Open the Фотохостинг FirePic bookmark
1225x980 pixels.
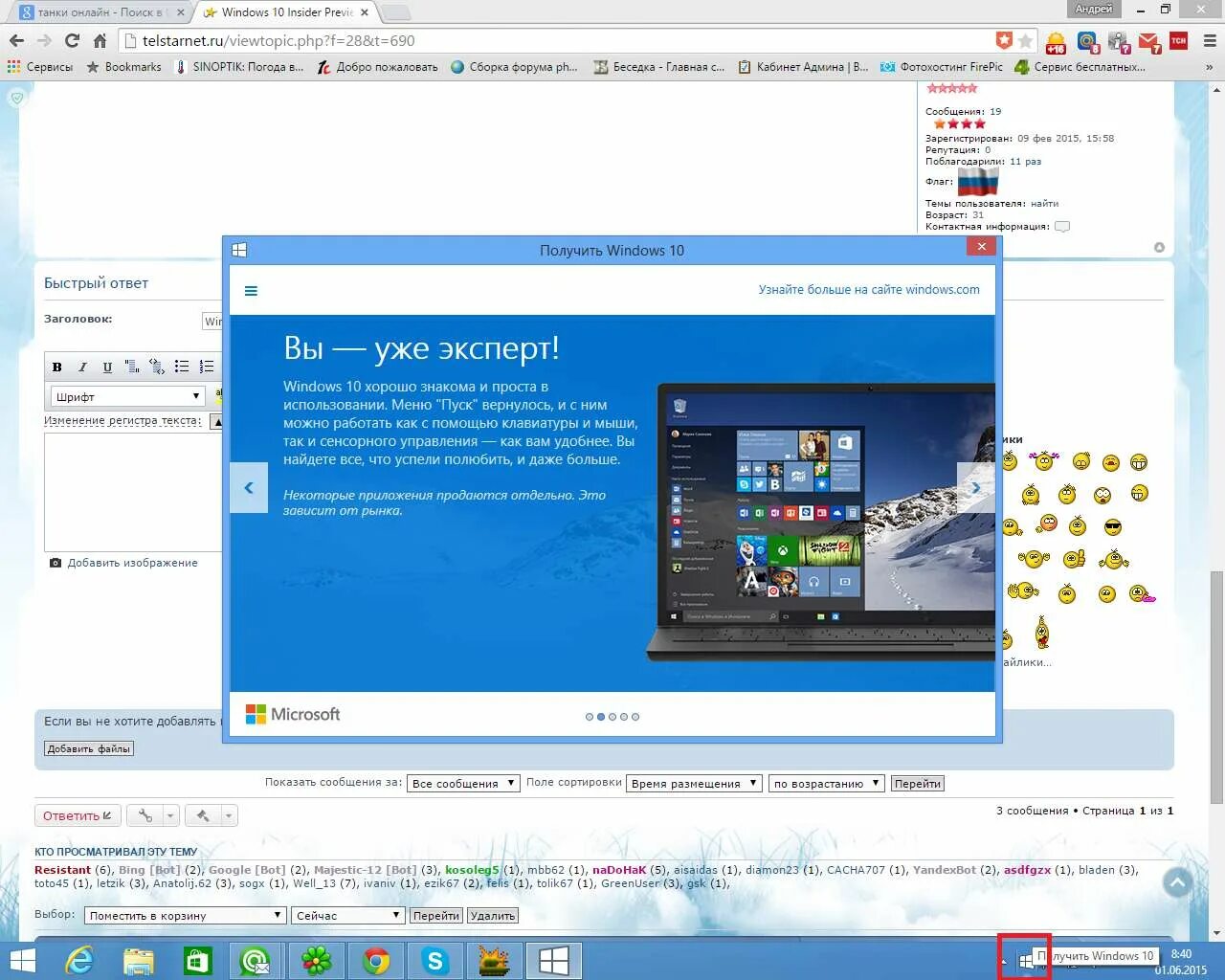(941, 67)
